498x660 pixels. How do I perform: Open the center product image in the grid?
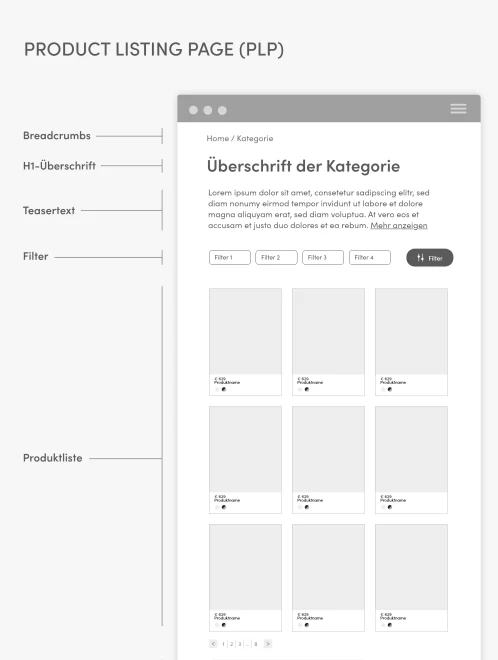tap(328, 449)
